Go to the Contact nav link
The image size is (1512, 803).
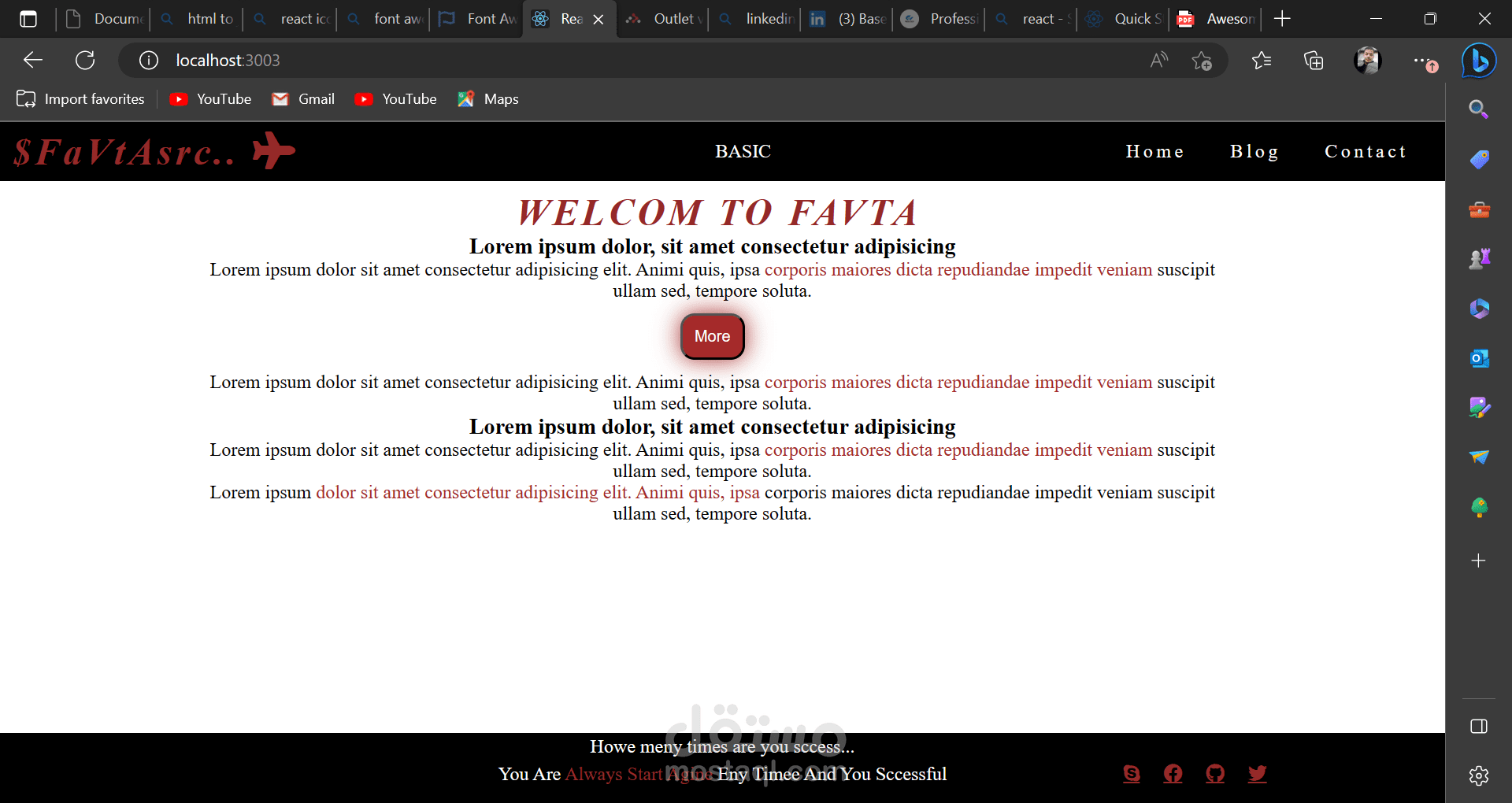1366,151
